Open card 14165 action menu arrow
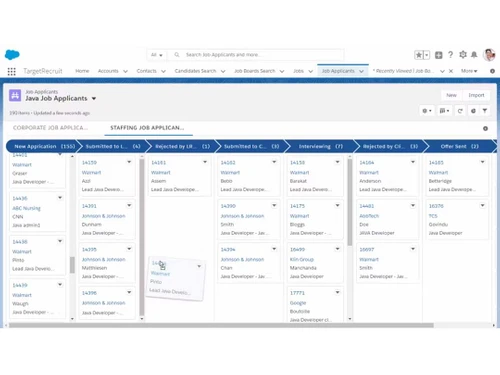This screenshot has width=500, height=375. (482, 162)
